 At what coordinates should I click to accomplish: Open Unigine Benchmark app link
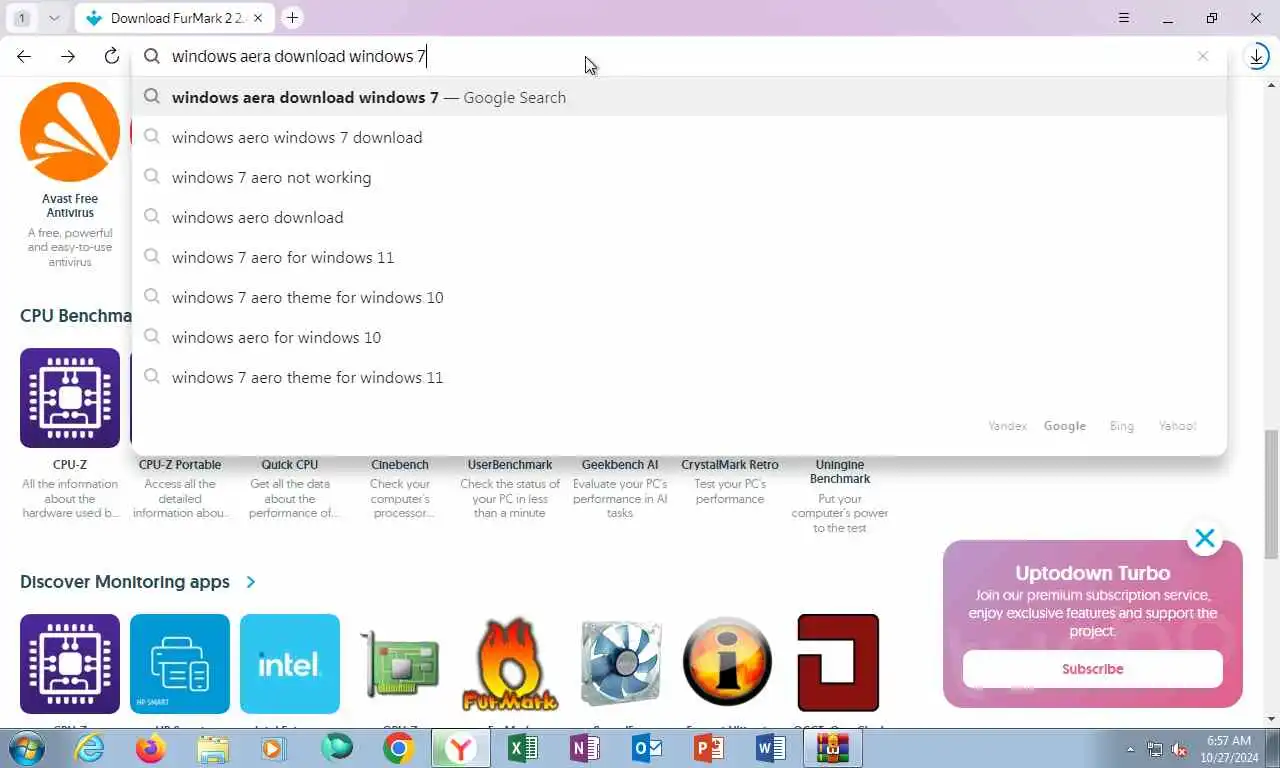[840, 472]
